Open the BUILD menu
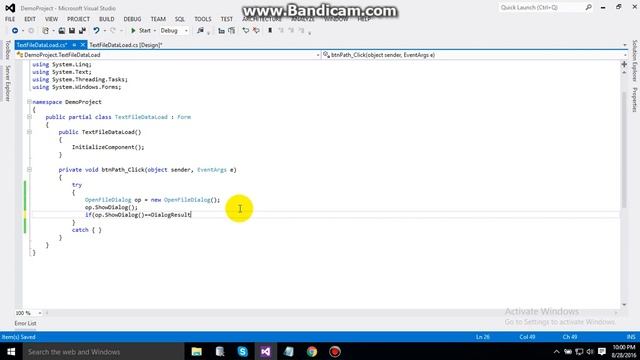This screenshot has height=360, width=640. 107,19
